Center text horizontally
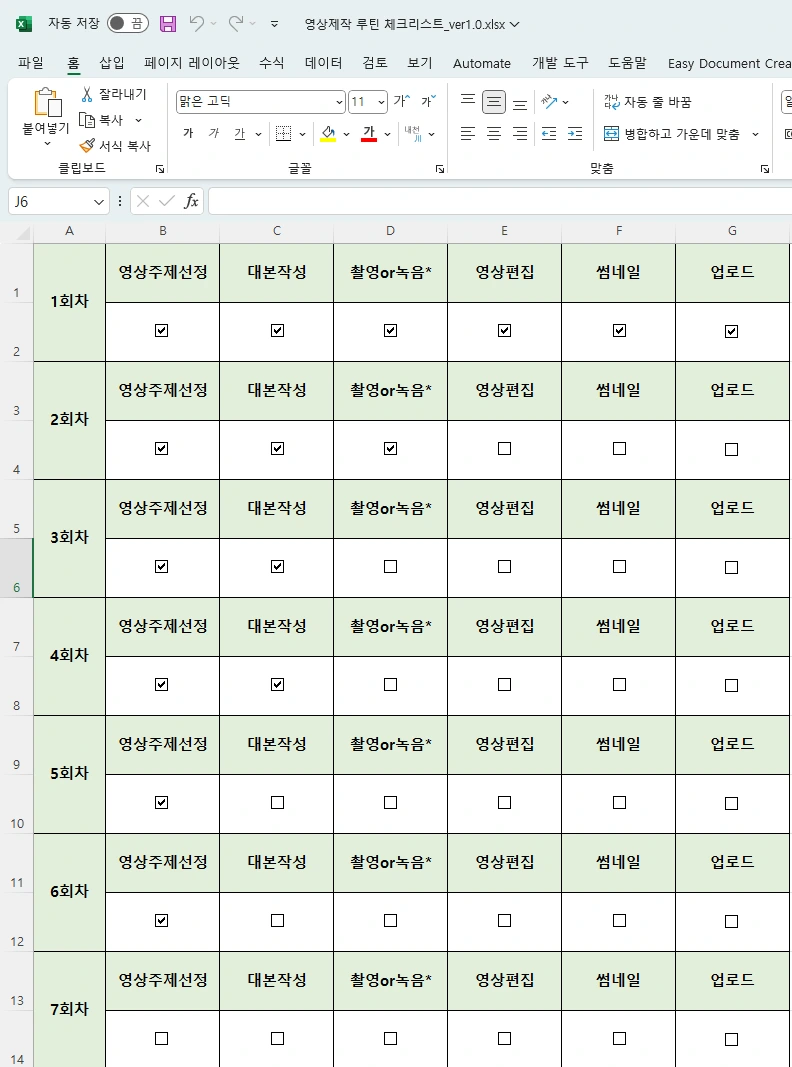This screenshot has height=1067, width=792. tap(494, 133)
